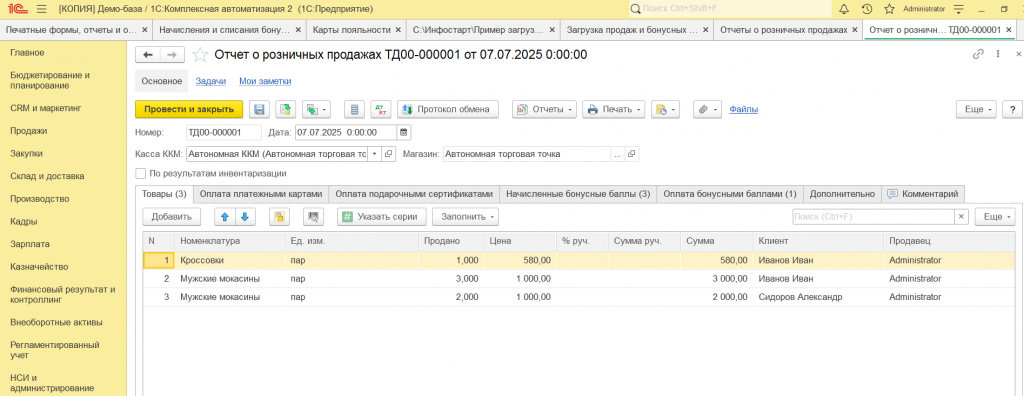Select the Кроссовки row cell

coord(230,260)
